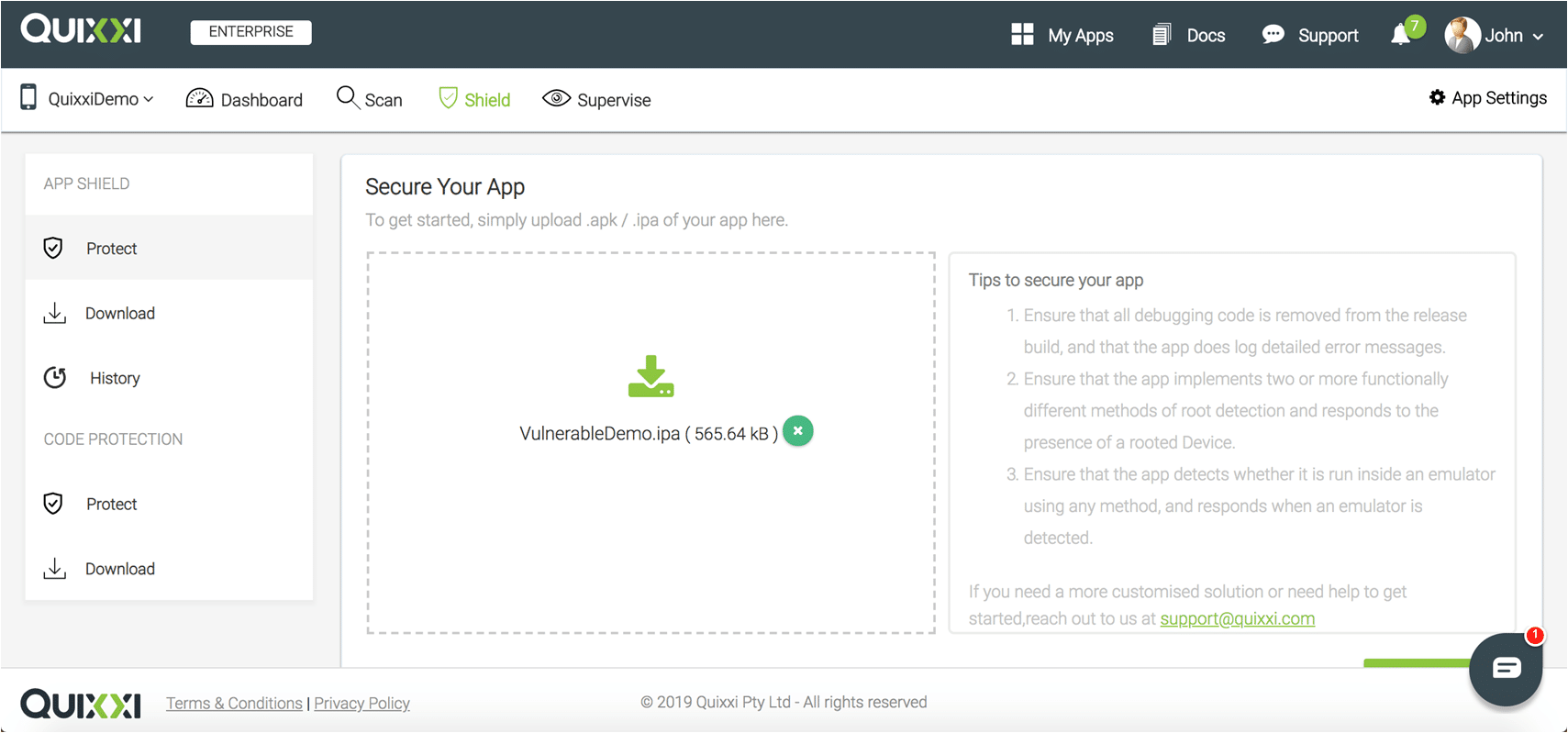
Task: Open the Support link
Action: pos(1328,36)
